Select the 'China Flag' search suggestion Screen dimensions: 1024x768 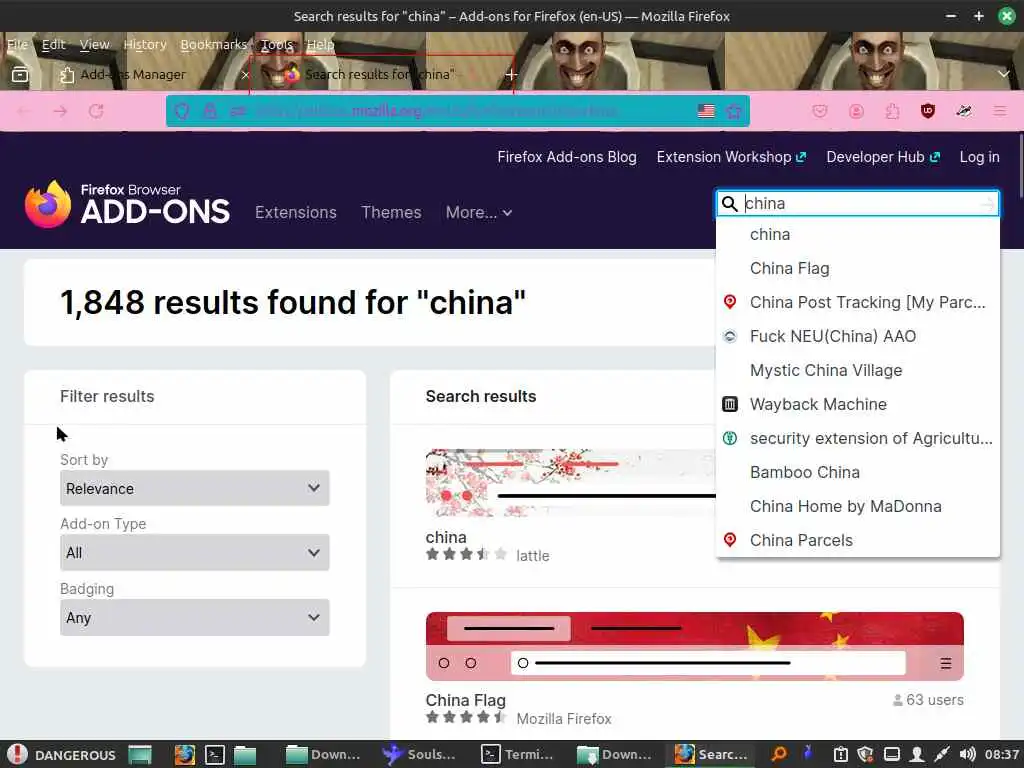[857, 268]
